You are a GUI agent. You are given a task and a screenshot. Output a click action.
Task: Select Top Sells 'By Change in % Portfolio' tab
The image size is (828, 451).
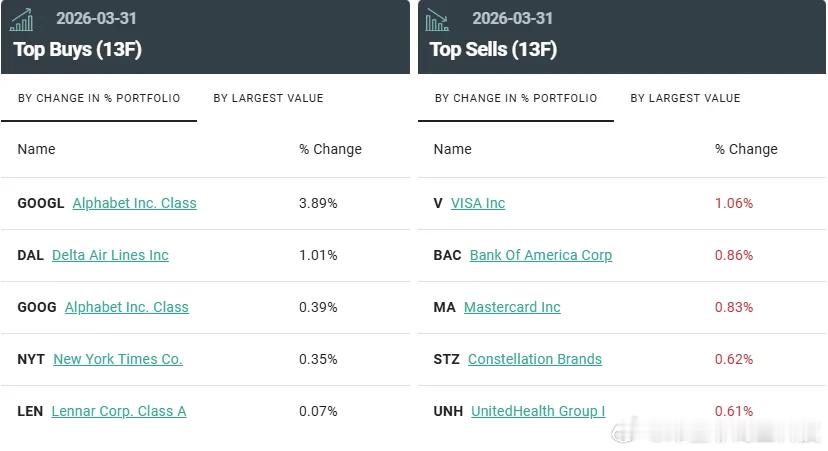pos(516,98)
